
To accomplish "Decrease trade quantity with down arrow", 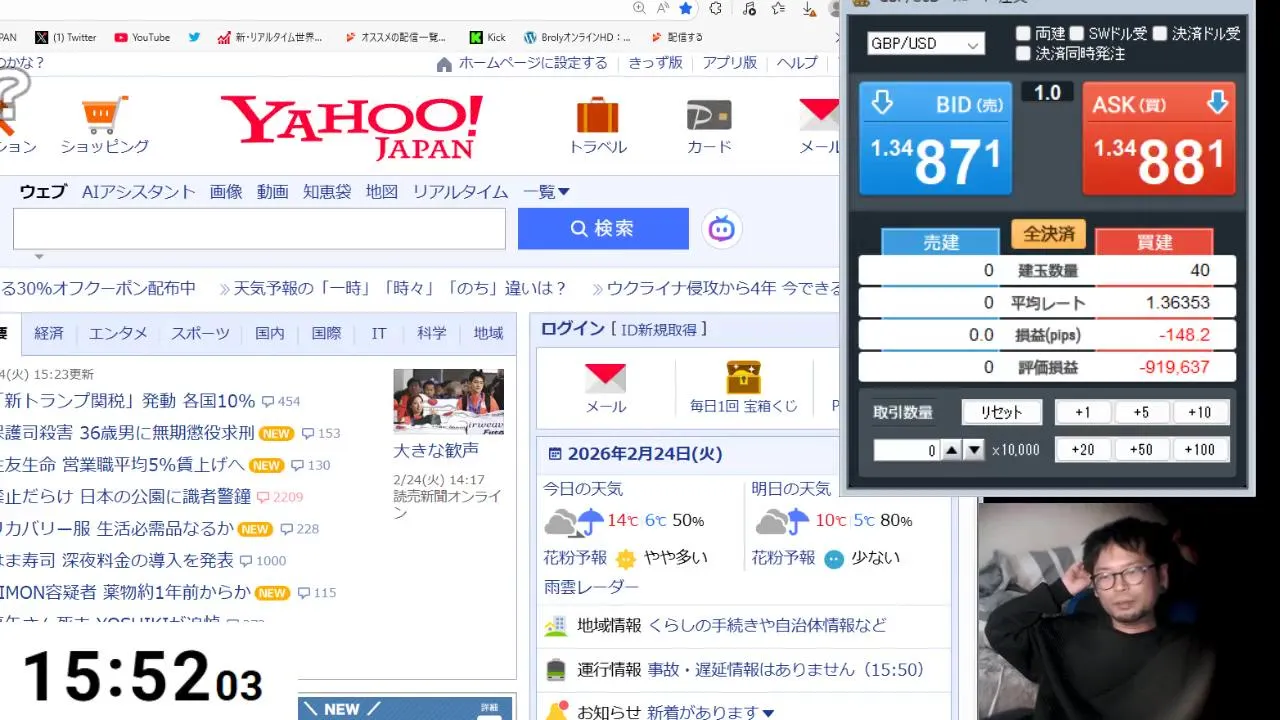I will pyautogui.click(x=974, y=450).
